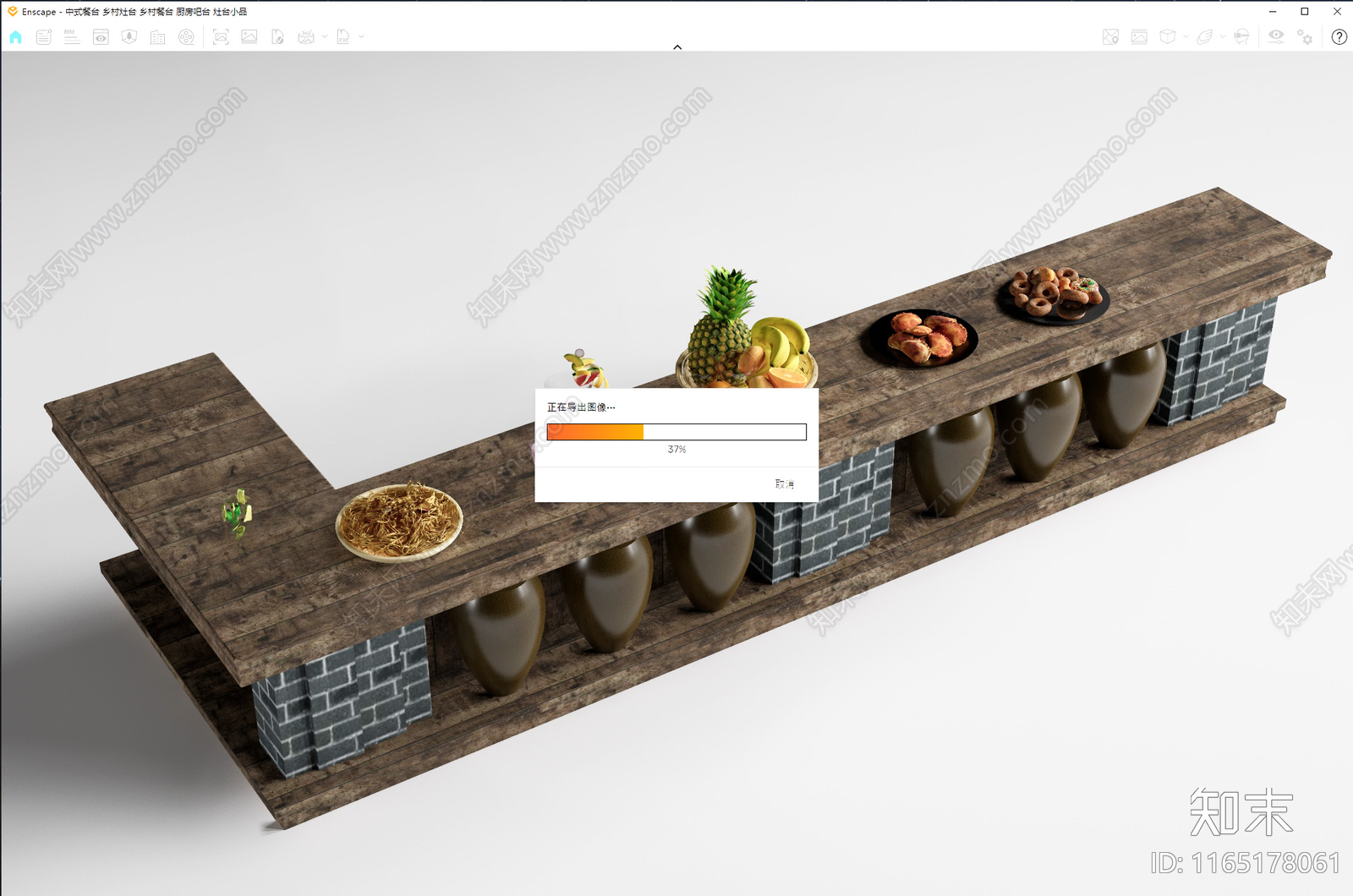Click the Home icon in the toolbar
1353x896 pixels.
tap(16, 36)
